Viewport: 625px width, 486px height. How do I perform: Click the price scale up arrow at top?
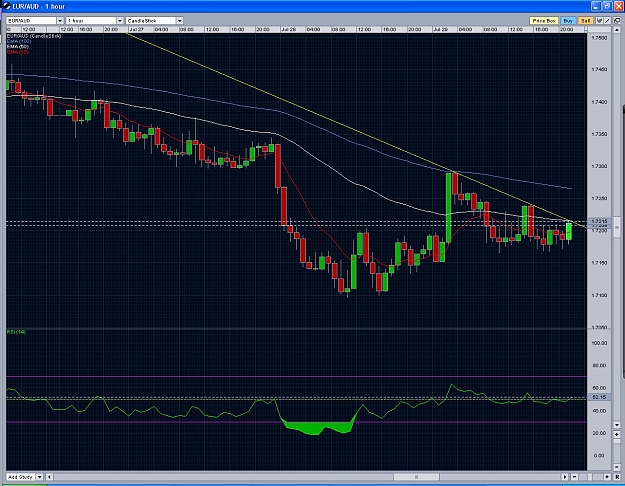[617, 30]
